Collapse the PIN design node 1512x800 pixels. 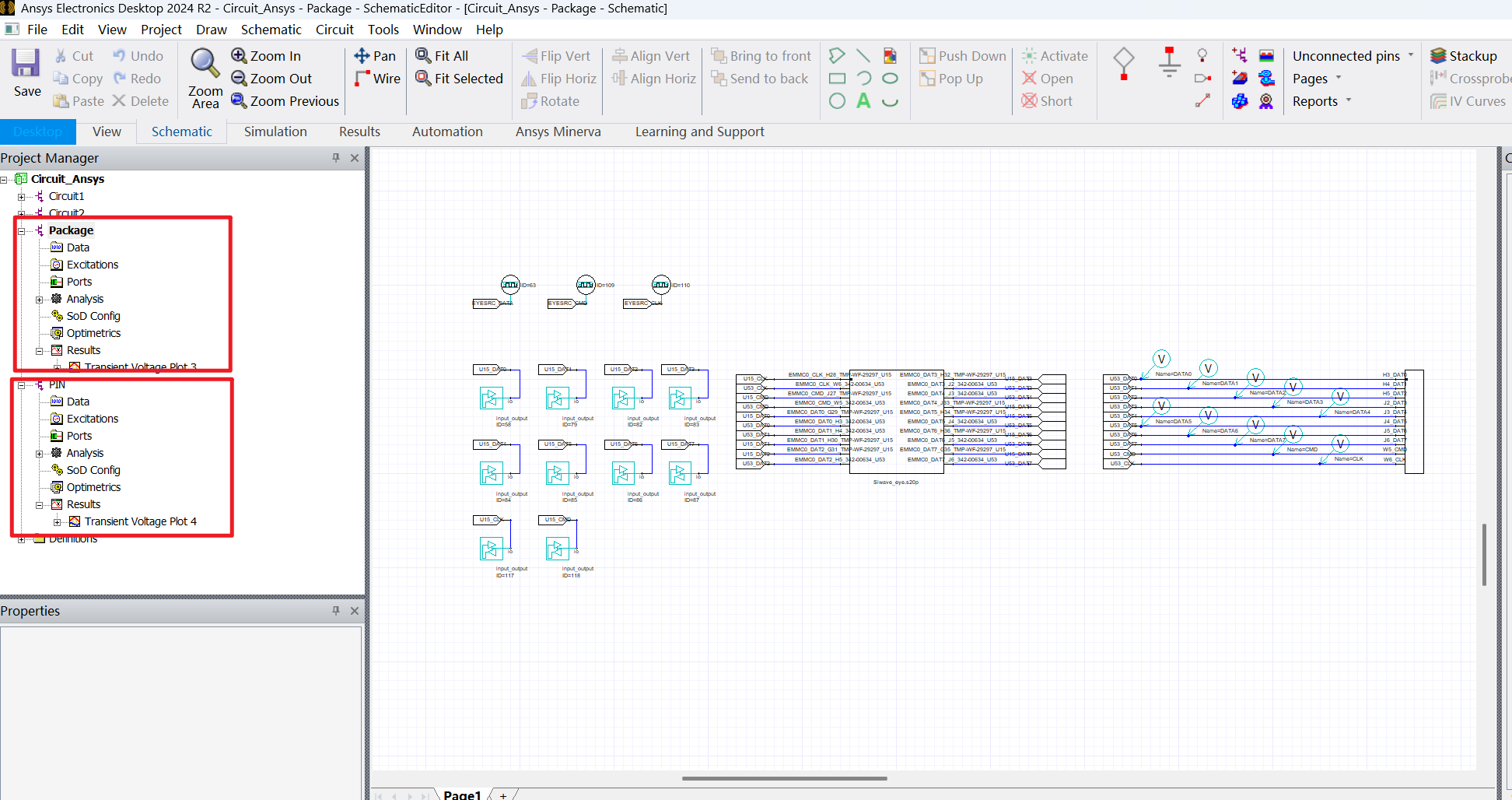click(21, 385)
